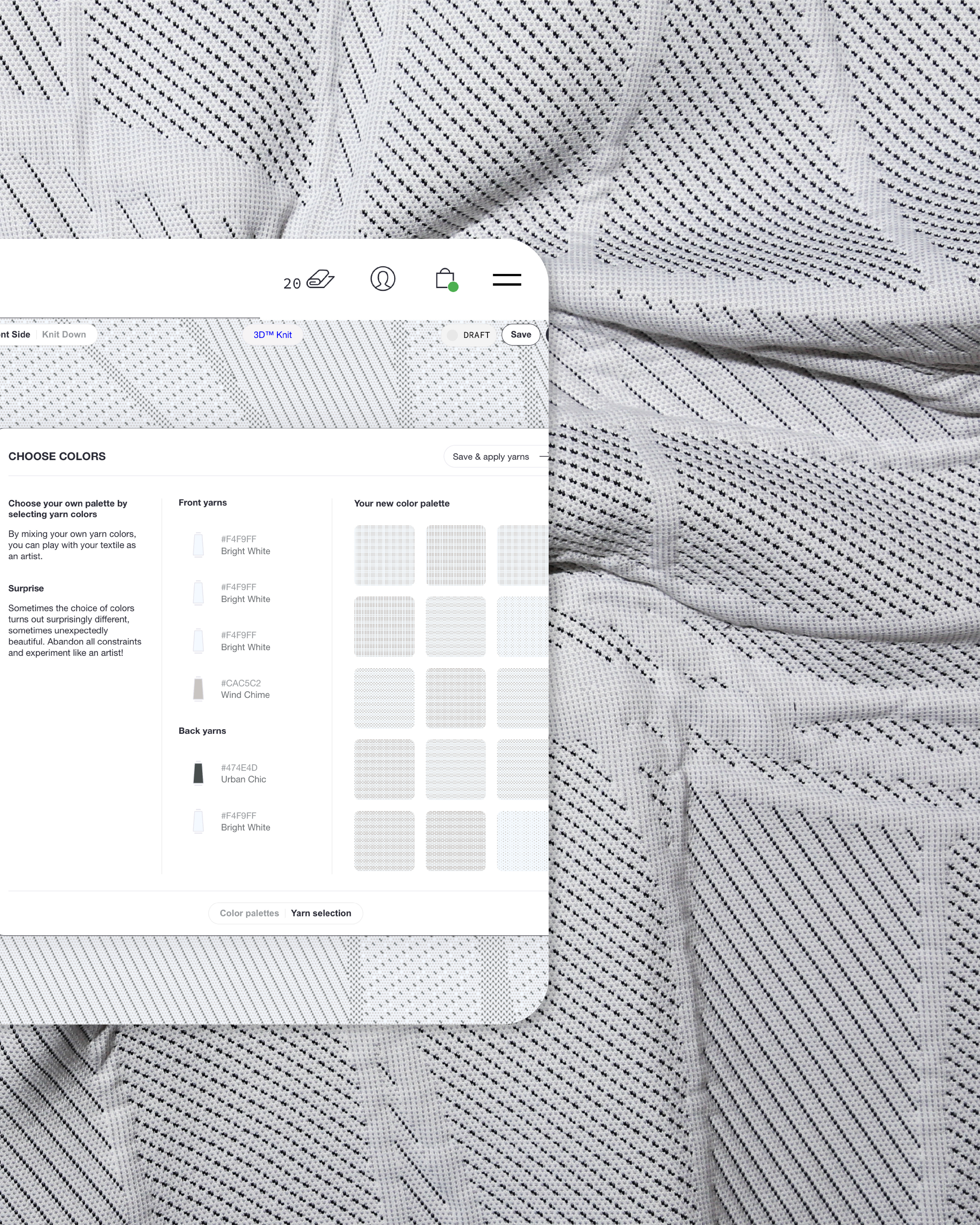
Task: Pick middle palette swatch in top row
Action: coord(456,555)
